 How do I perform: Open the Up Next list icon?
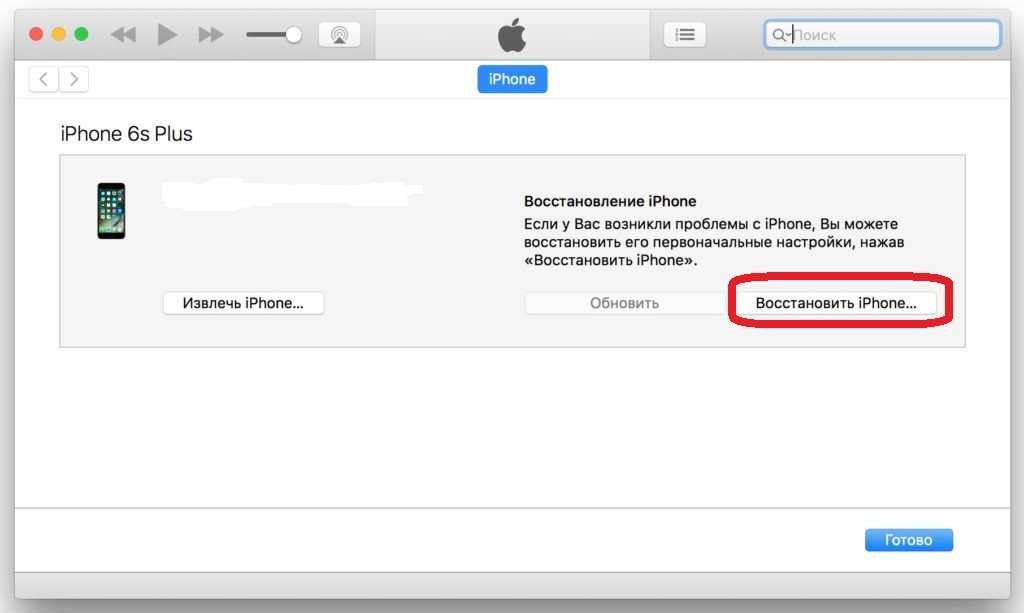(684, 35)
